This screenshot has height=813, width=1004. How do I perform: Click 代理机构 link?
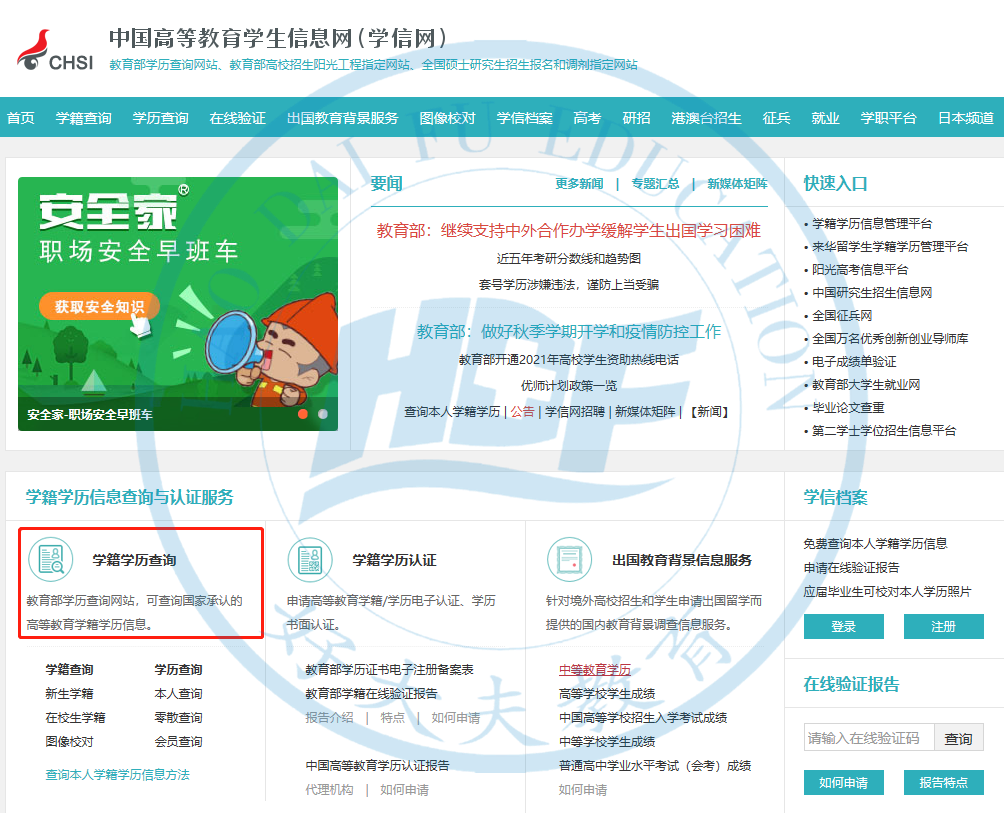pos(329,790)
